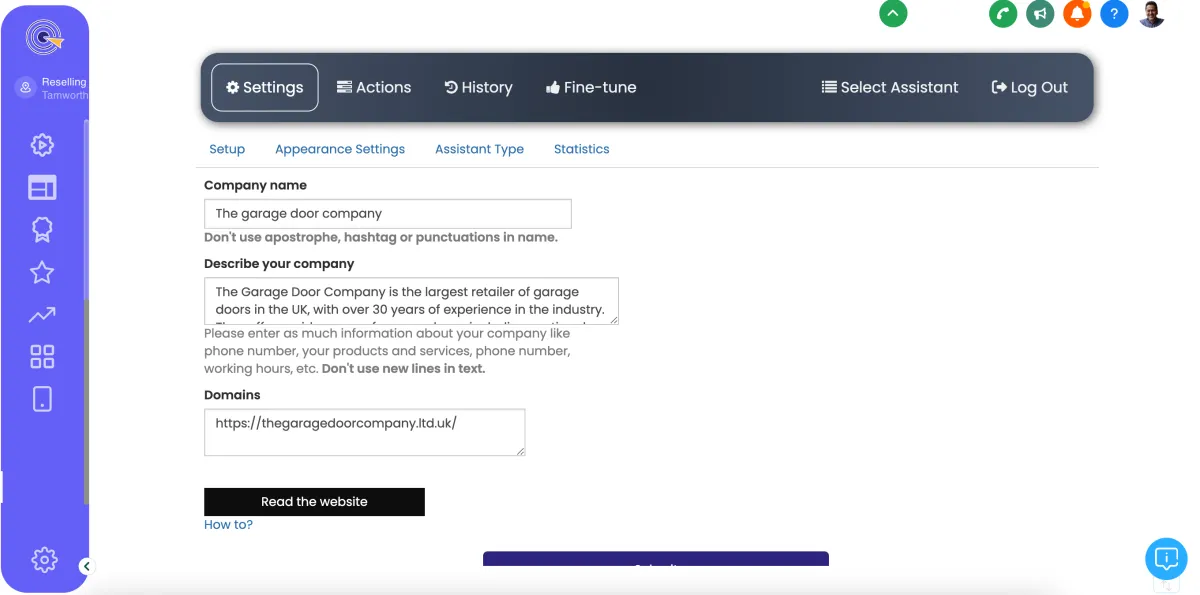Open the blue chat support widget
Image resolution: width=1200 pixels, height=595 pixels.
tap(1166, 558)
